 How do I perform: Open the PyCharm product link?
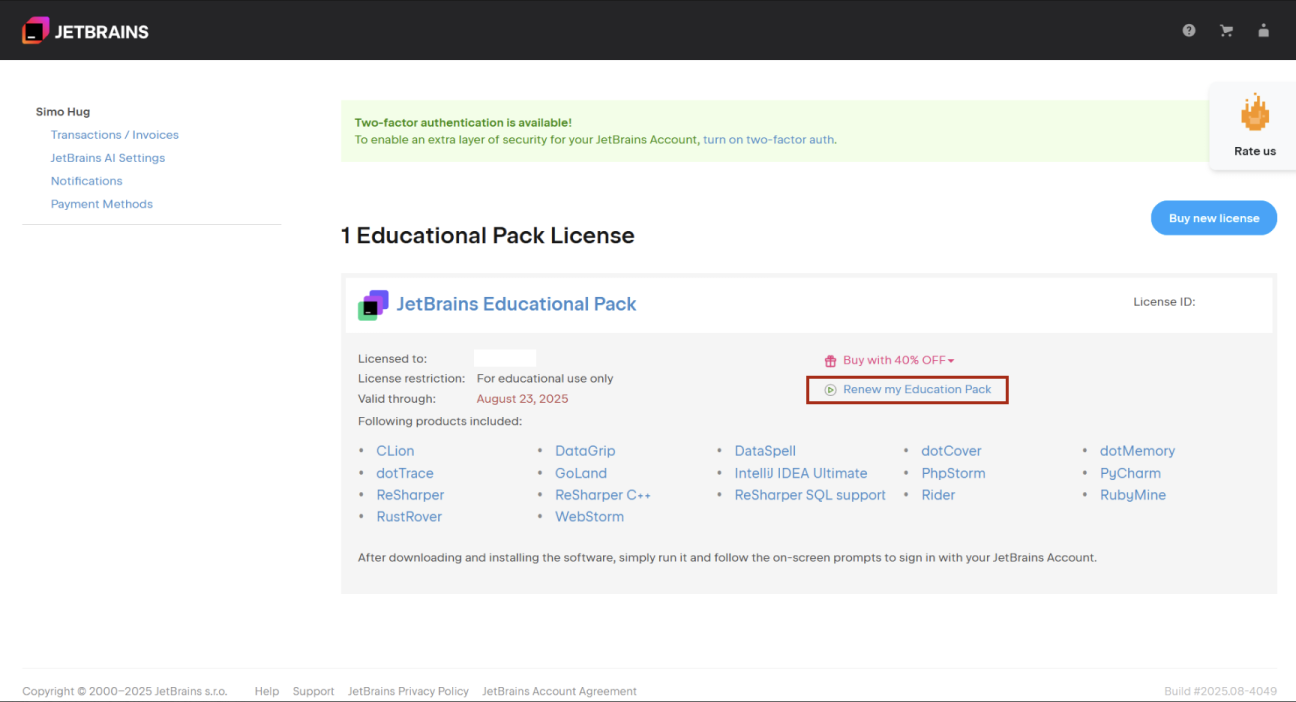(1130, 473)
